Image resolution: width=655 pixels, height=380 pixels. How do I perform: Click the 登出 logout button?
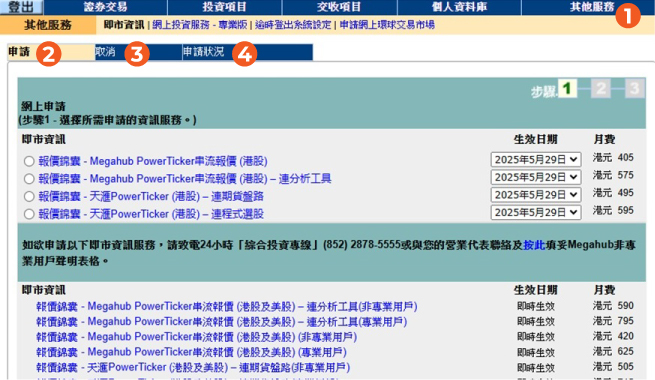21,7
